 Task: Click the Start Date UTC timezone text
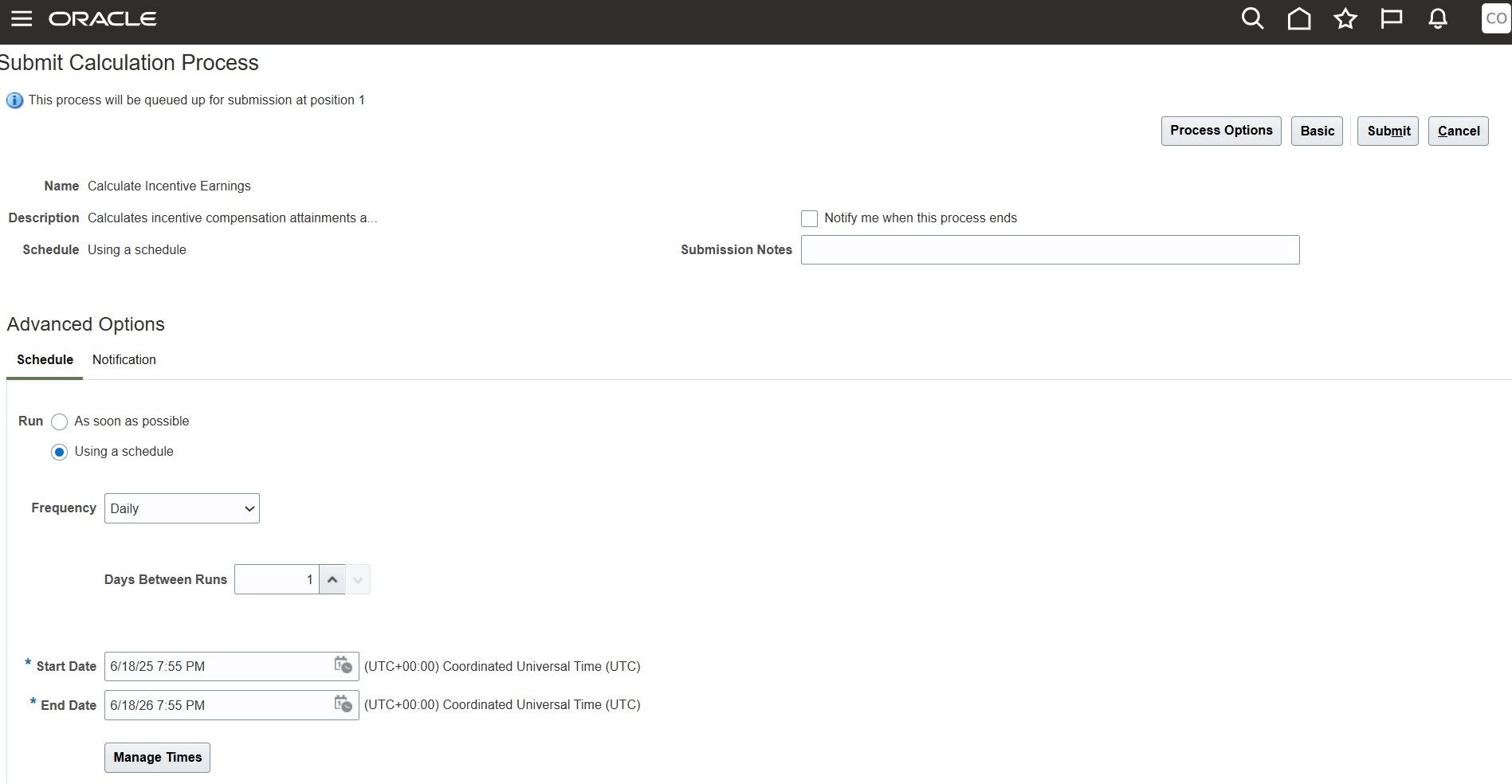coord(502,666)
